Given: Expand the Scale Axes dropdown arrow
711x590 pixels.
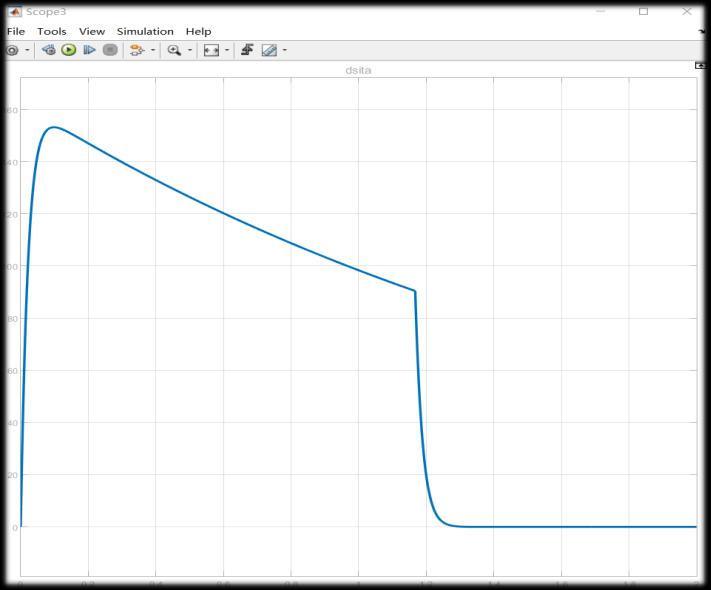Looking at the screenshot, I should 226,50.
